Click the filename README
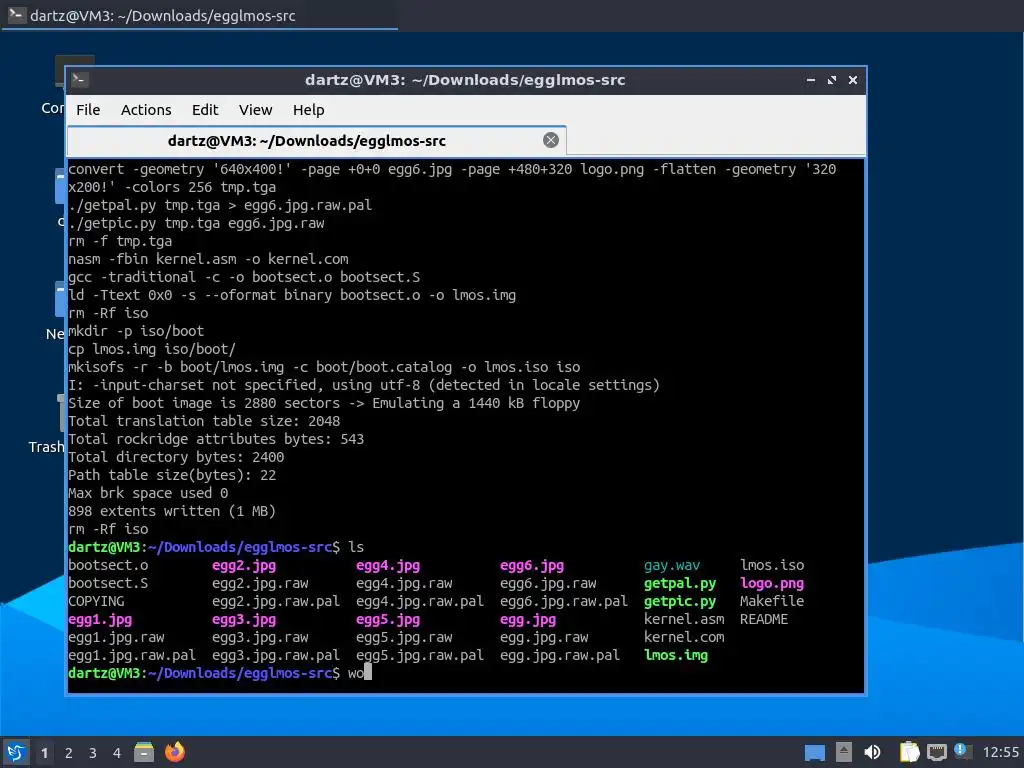 764,619
